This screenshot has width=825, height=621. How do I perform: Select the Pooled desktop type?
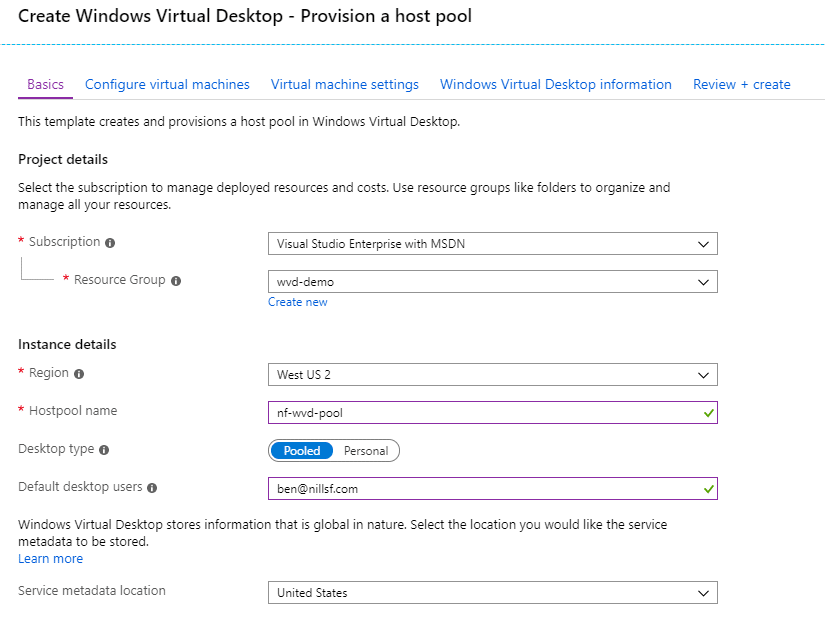pyautogui.click(x=301, y=450)
